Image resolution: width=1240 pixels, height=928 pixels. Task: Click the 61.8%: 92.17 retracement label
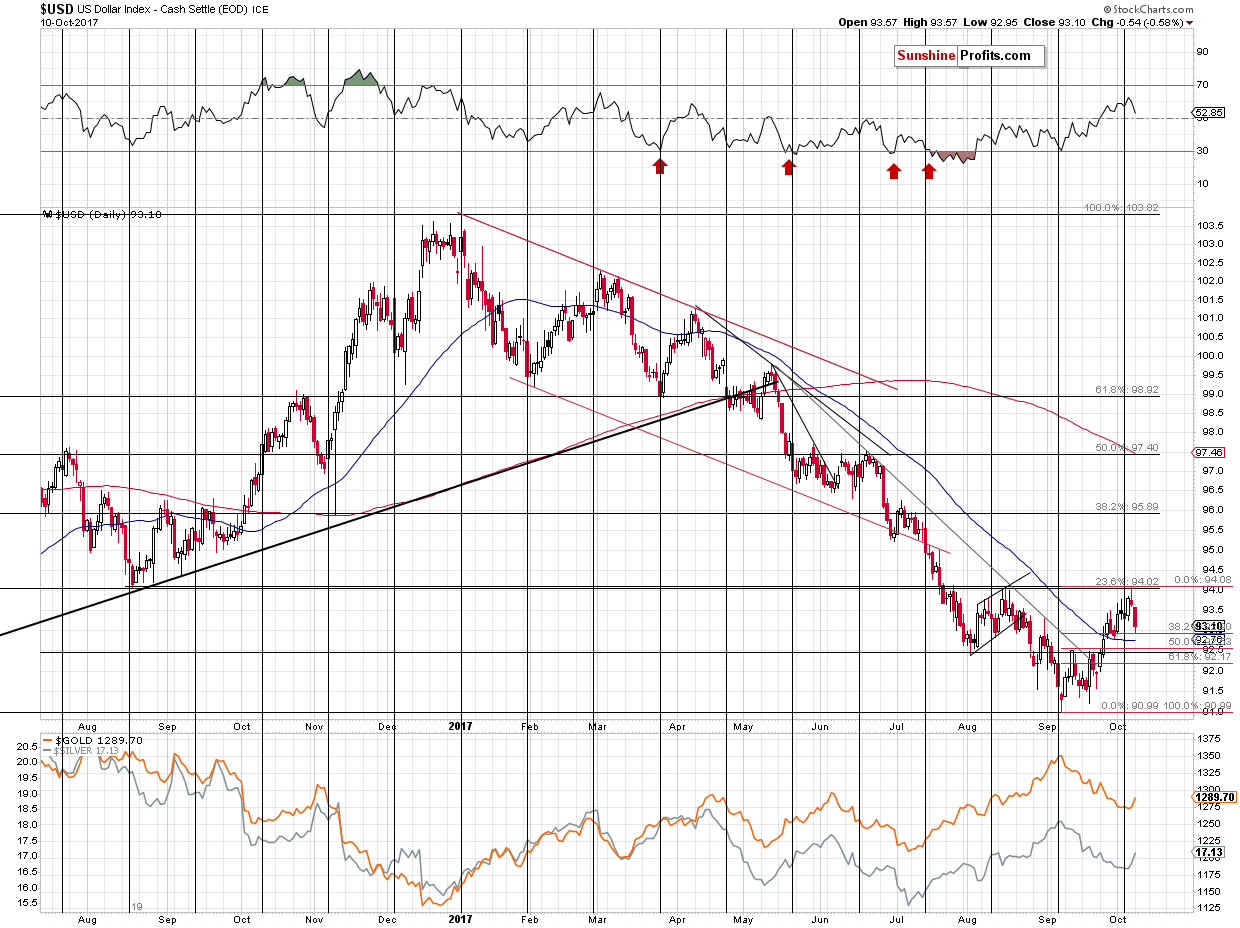[1201, 656]
